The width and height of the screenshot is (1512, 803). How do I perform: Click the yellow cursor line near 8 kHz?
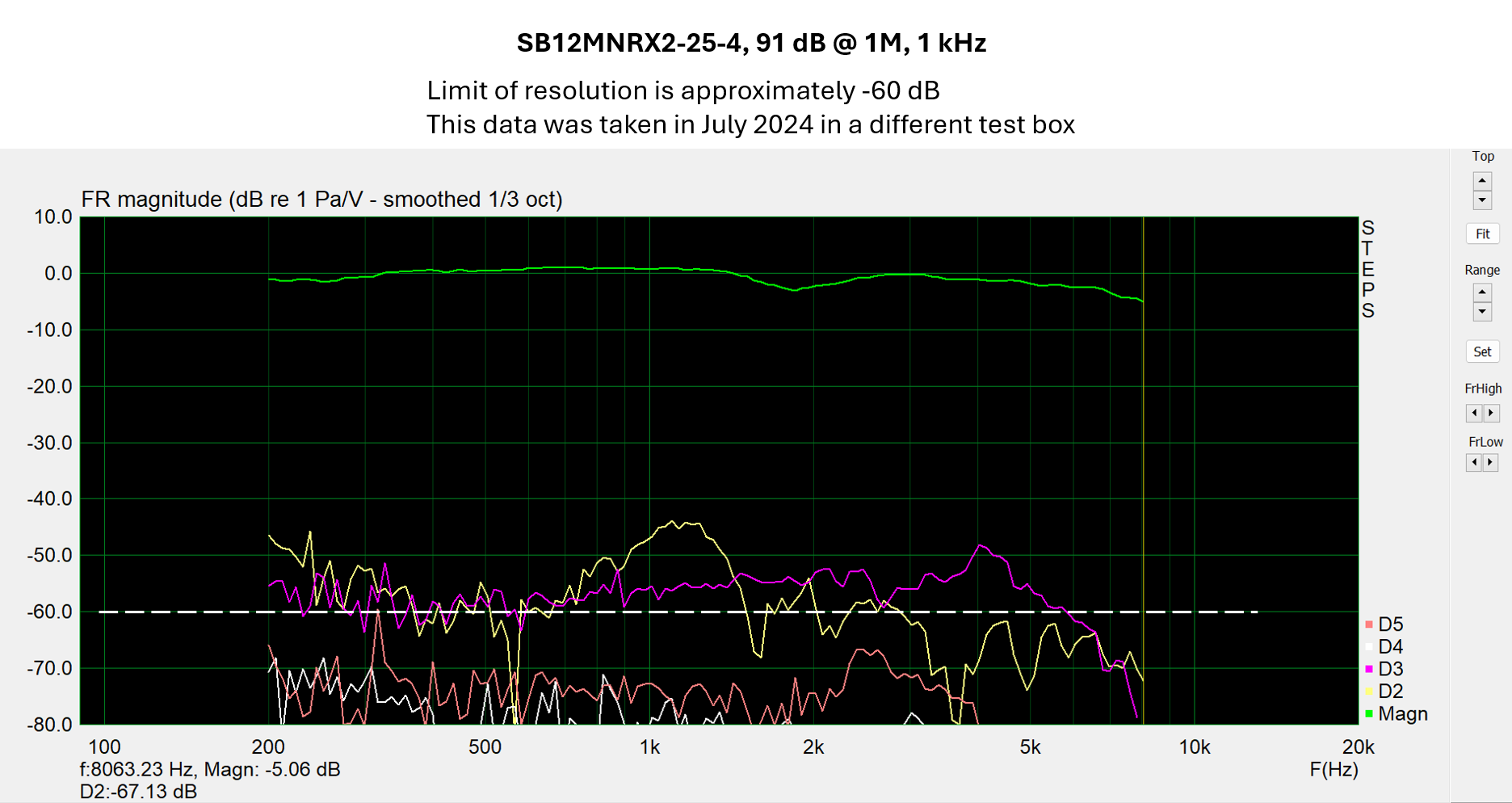(x=1143, y=470)
